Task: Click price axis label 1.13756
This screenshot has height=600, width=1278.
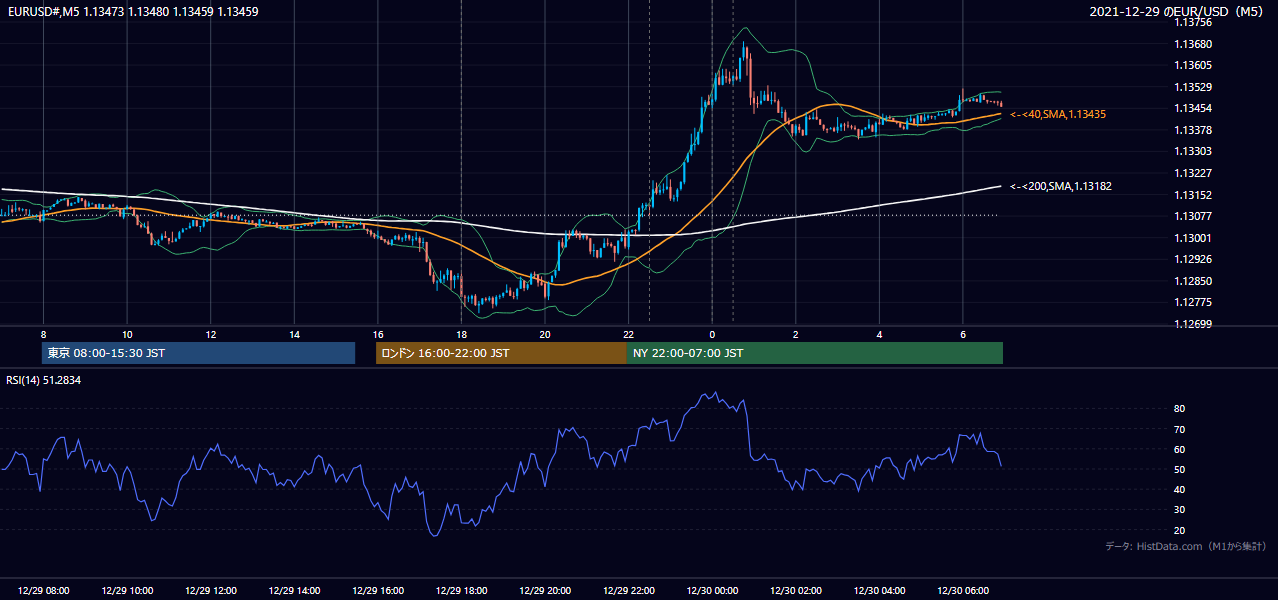Action: pos(1192,23)
